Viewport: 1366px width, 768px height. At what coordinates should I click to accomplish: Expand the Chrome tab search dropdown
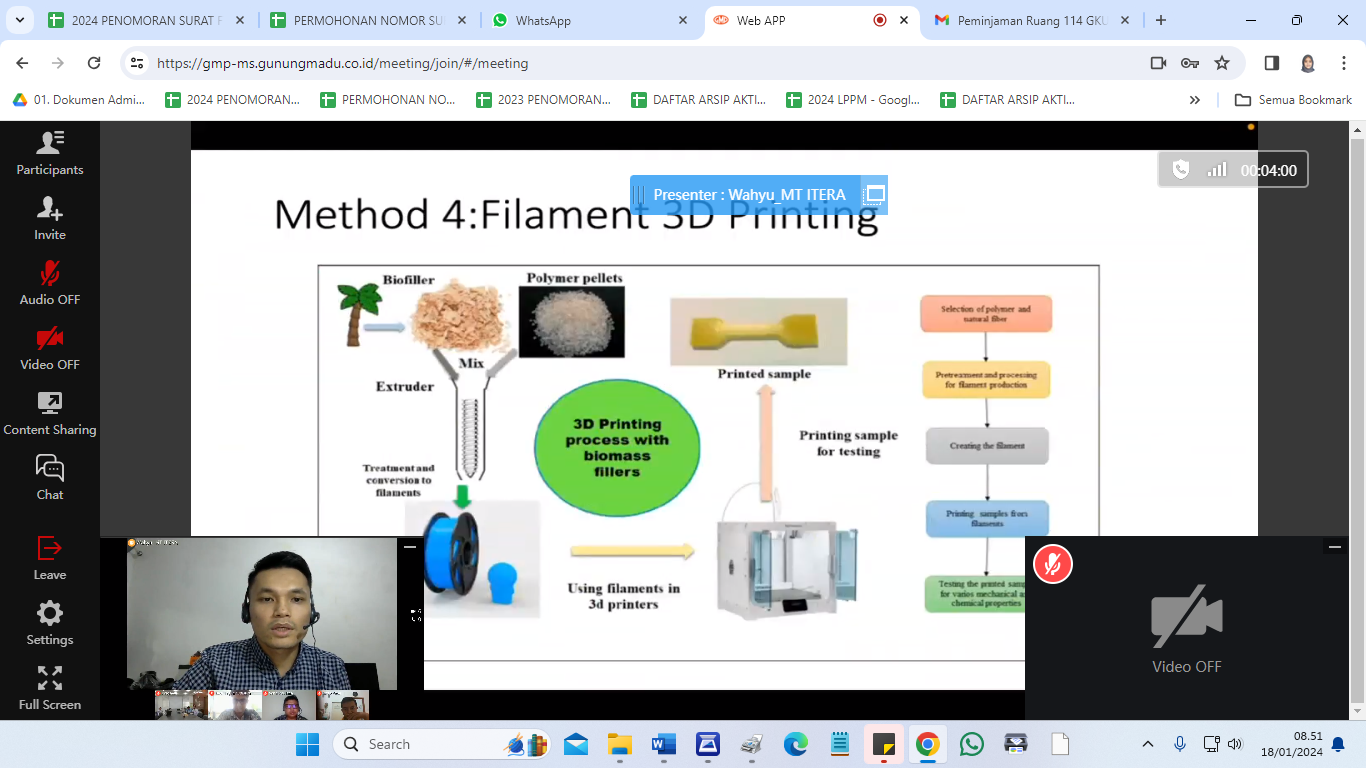pos(19,20)
